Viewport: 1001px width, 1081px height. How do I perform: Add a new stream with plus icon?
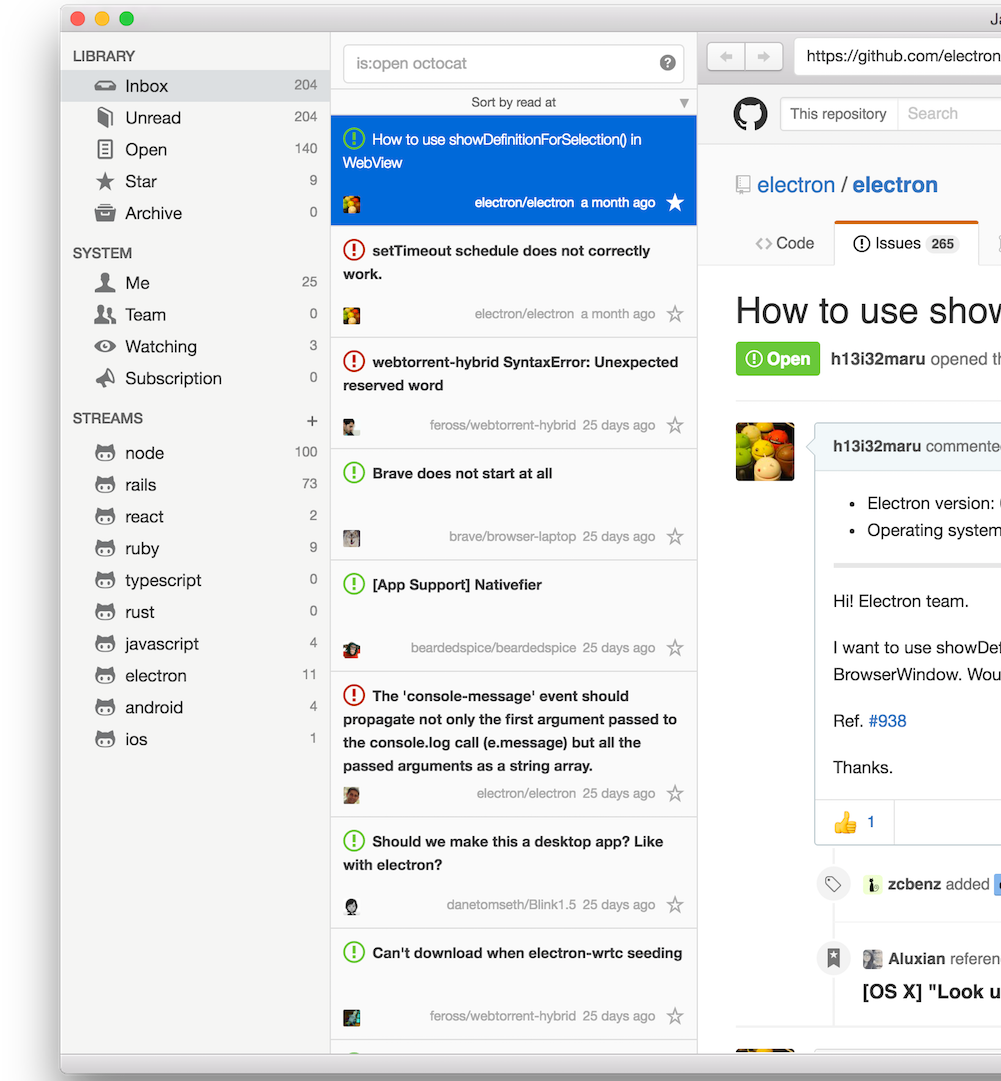click(x=312, y=421)
